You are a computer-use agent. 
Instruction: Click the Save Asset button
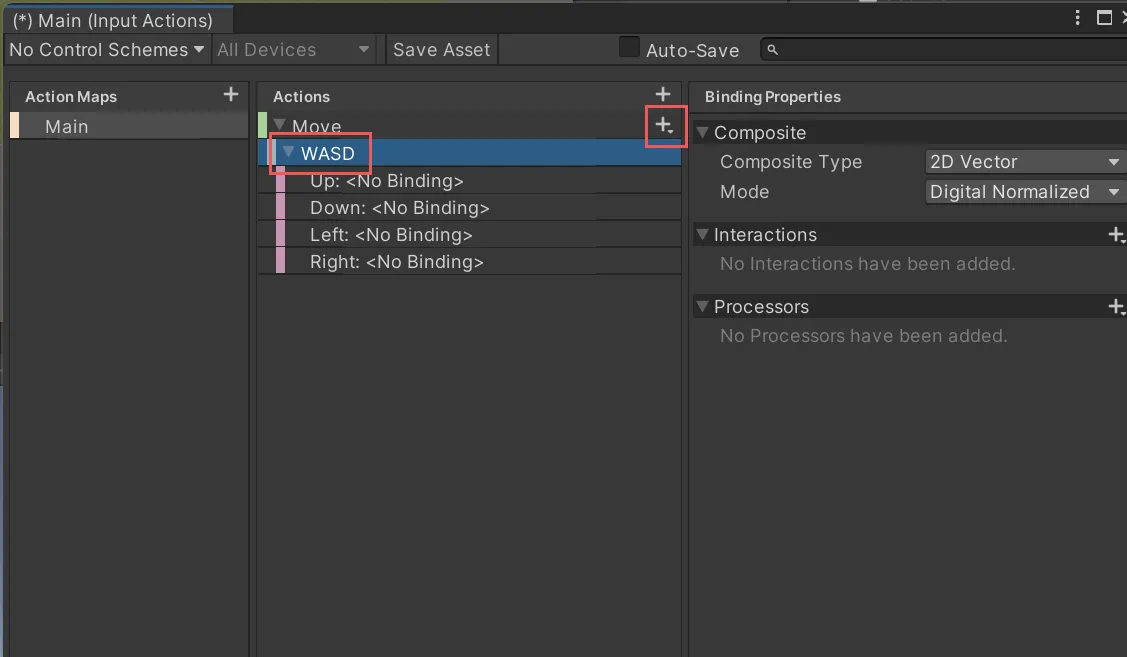tap(441, 50)
